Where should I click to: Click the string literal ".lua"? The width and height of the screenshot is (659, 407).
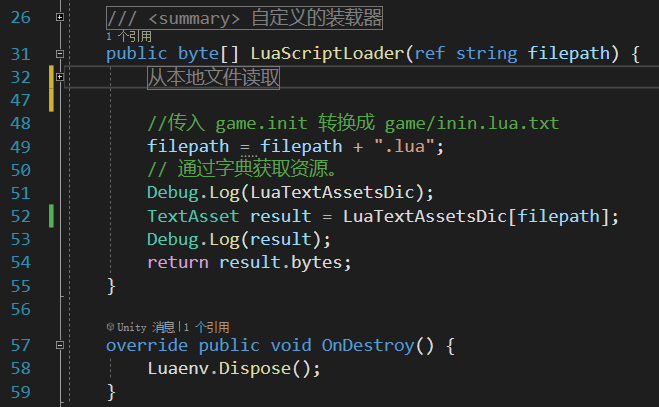pyautogui.click(x=404, y=146)
